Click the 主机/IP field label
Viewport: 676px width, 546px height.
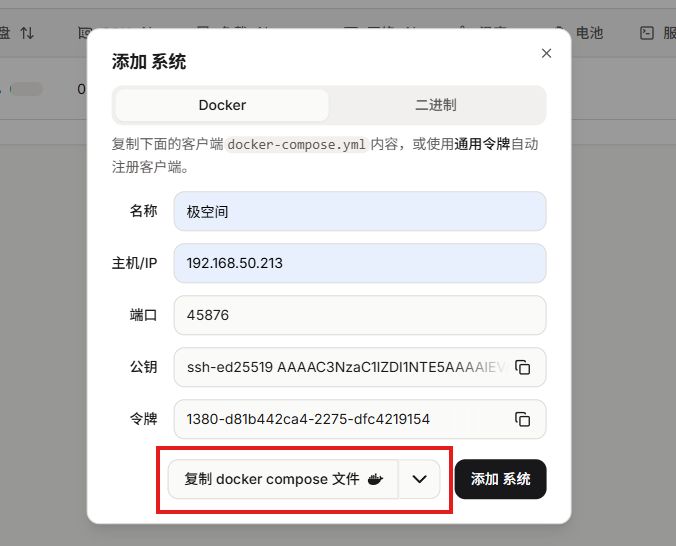(134, 263)
